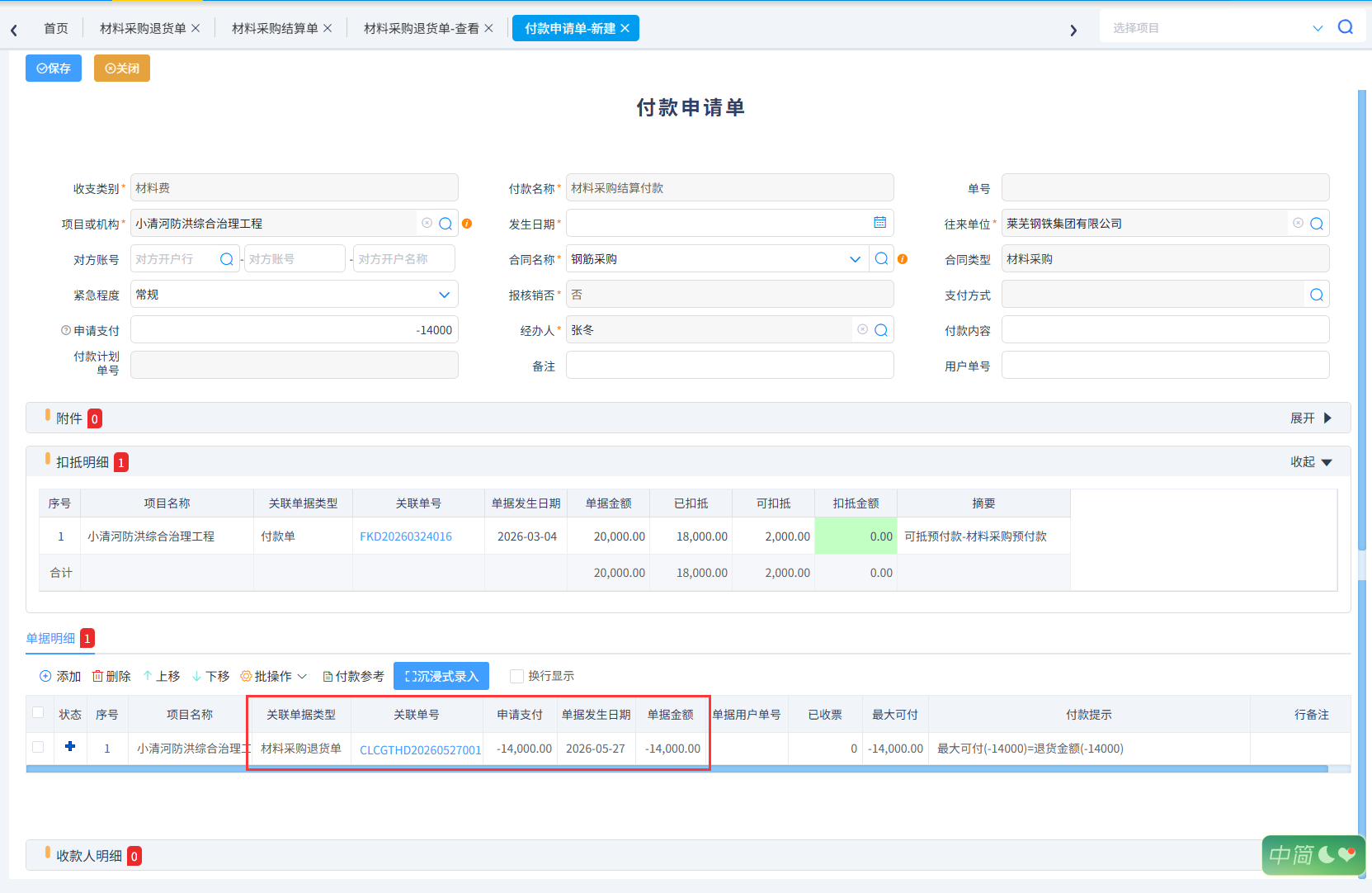Clear the 项目或机构 field value
Screen dimensions: 1372x893
pos(427,223)
